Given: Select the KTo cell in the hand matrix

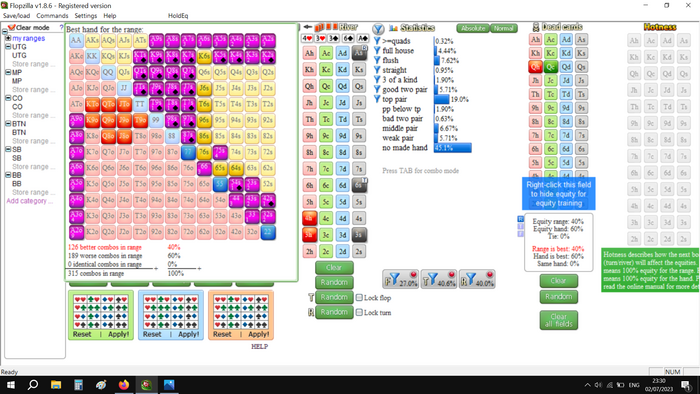Looking at the screenshot, I should click(x=92, y=104).
